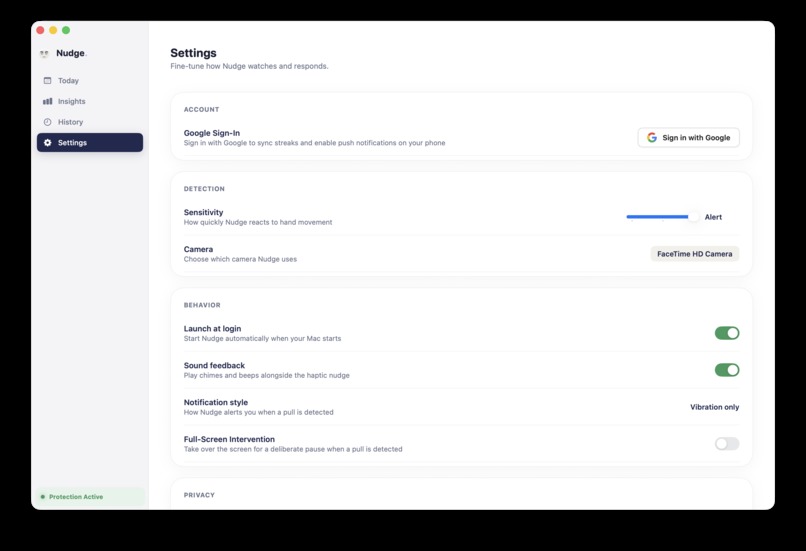Click the Sensitivity slider thumb
806x551 pixels.
tap(693, 217)
